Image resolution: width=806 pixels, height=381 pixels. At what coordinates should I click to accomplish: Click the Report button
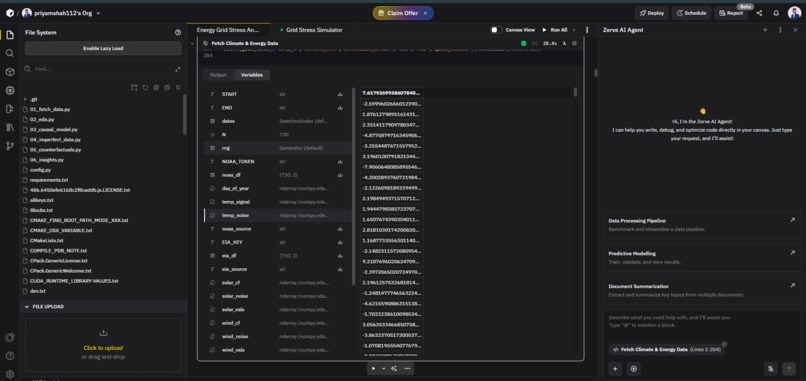tap(731, 13)
